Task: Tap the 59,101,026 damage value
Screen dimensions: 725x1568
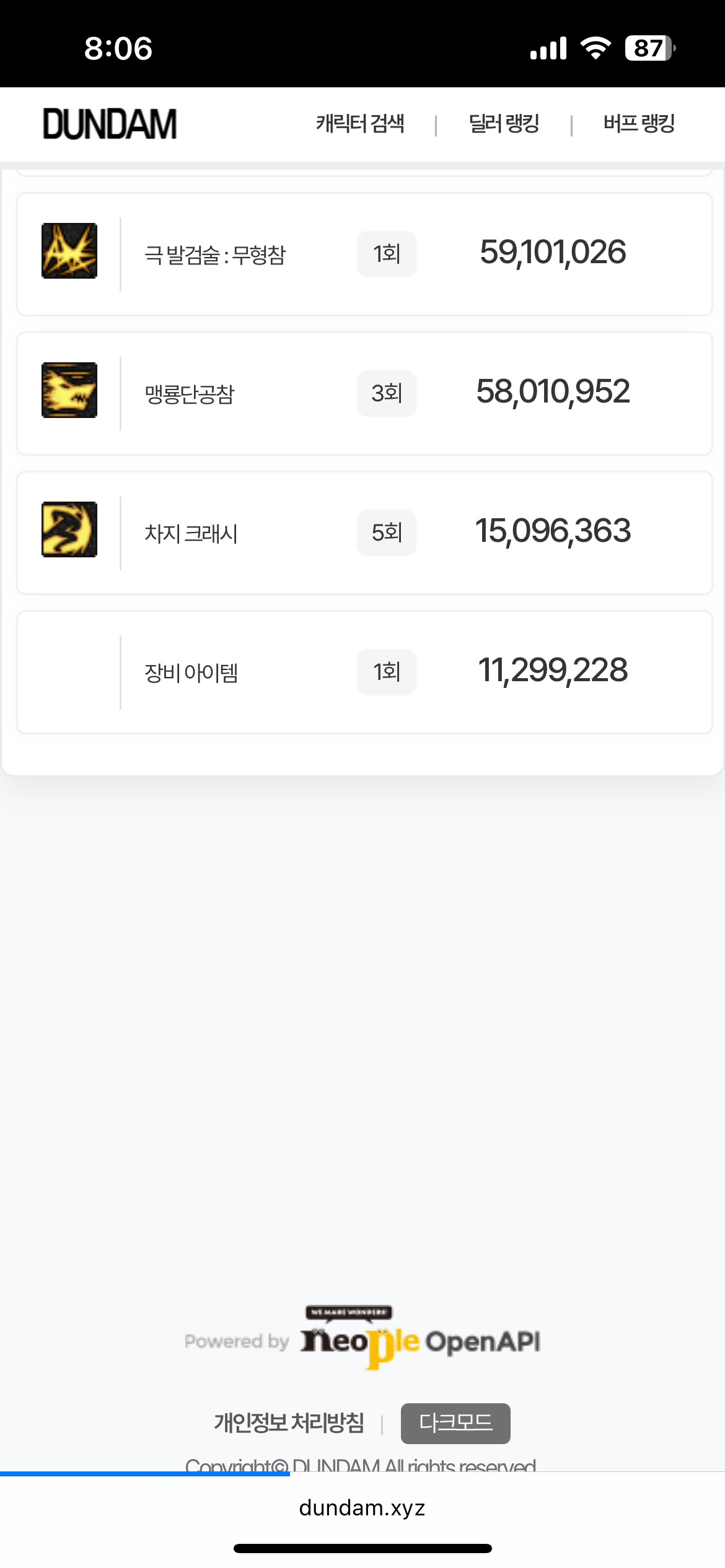Action: click(553, 253)
